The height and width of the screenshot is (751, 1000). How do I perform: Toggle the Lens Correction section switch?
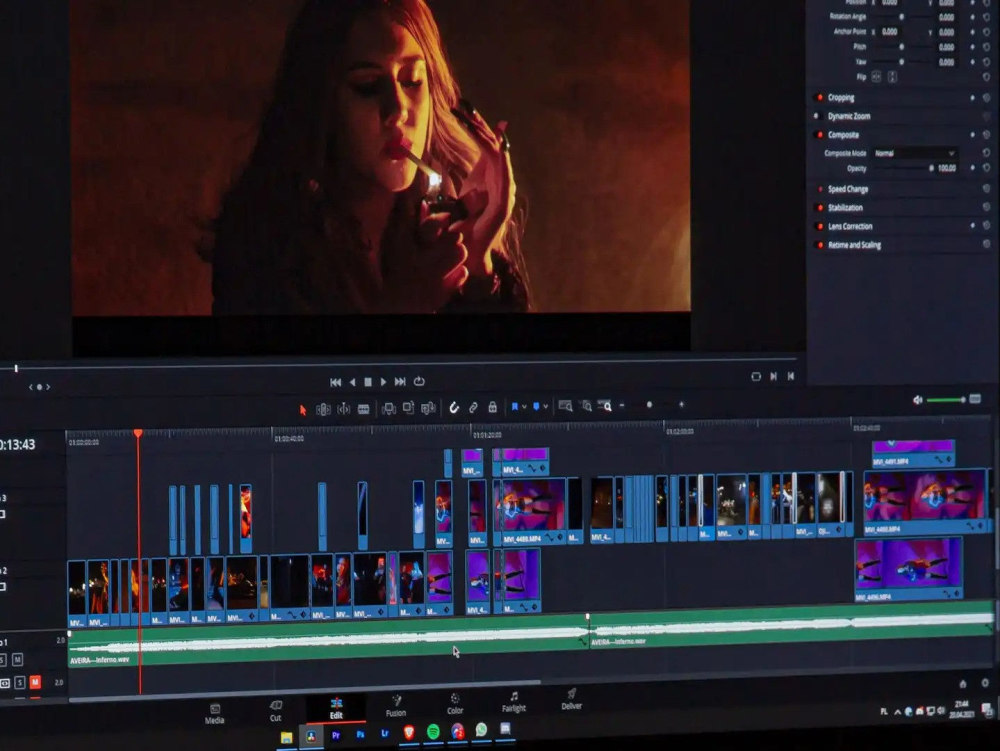tap(820, 226)
